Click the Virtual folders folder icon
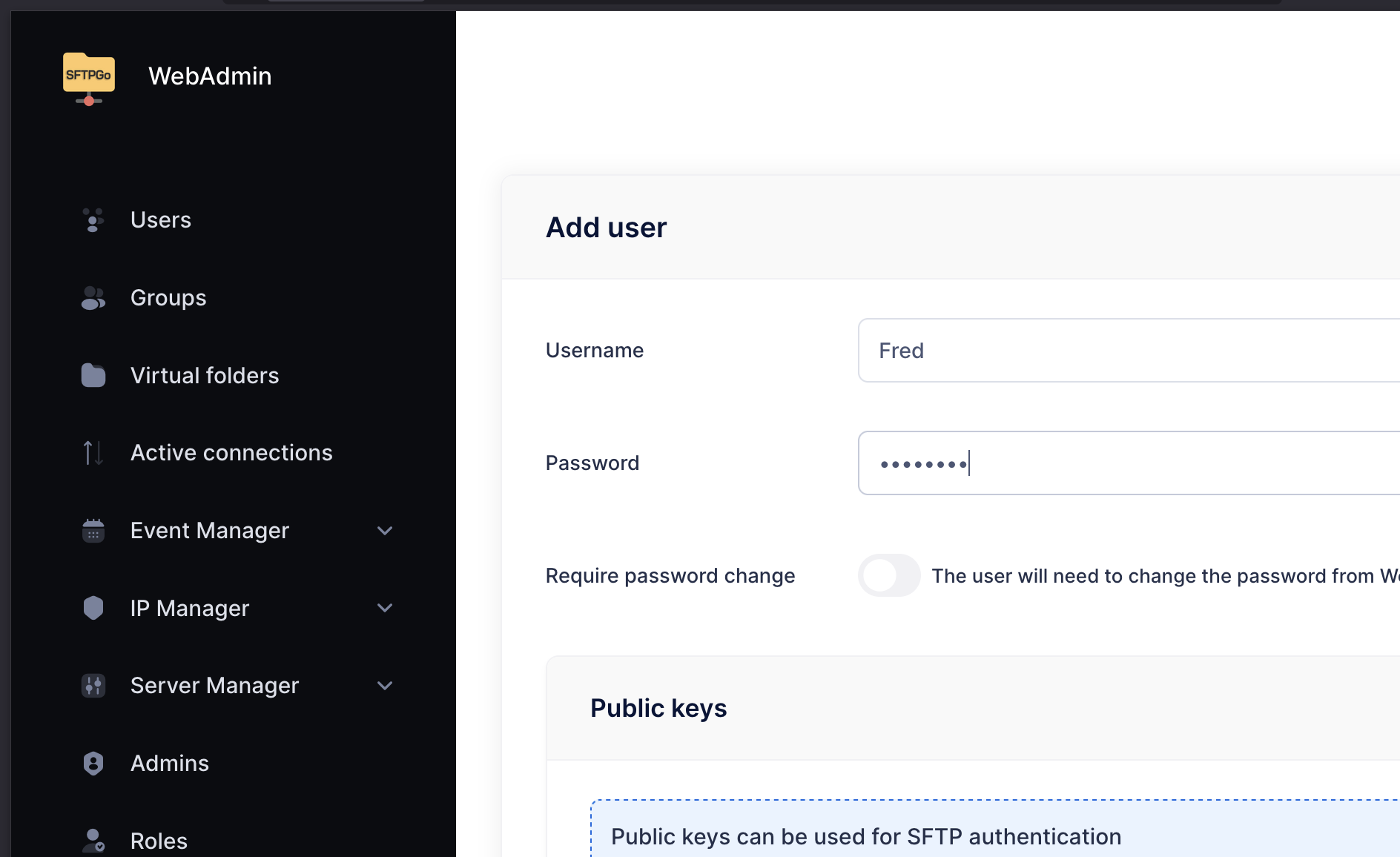 click(93, 375)
